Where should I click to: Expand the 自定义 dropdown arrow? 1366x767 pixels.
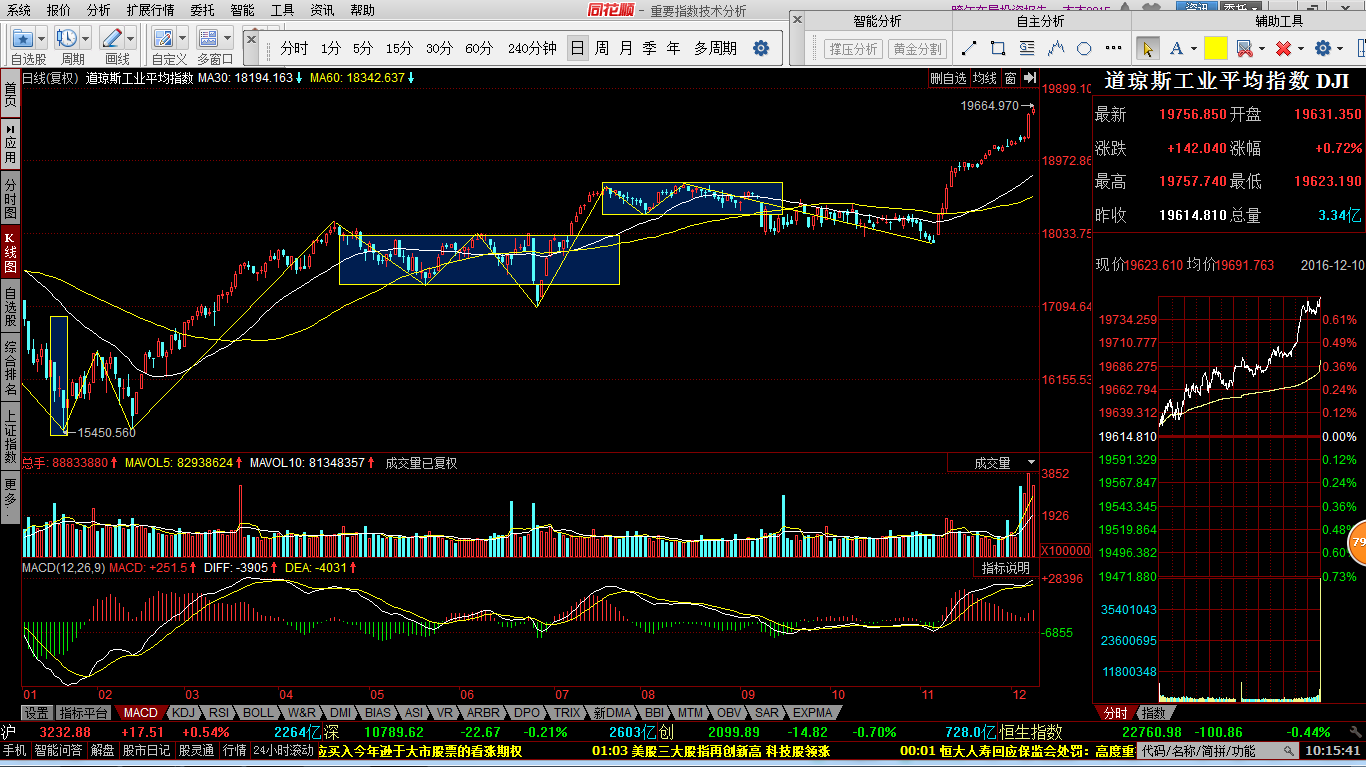click(182, 39)
